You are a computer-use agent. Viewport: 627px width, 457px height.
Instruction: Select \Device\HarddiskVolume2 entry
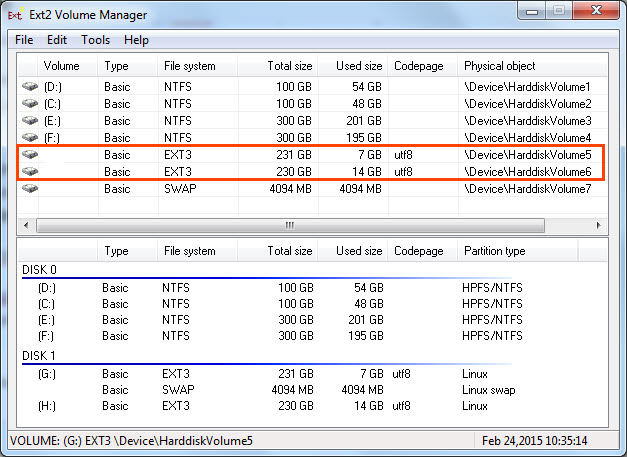click(527, 104)
